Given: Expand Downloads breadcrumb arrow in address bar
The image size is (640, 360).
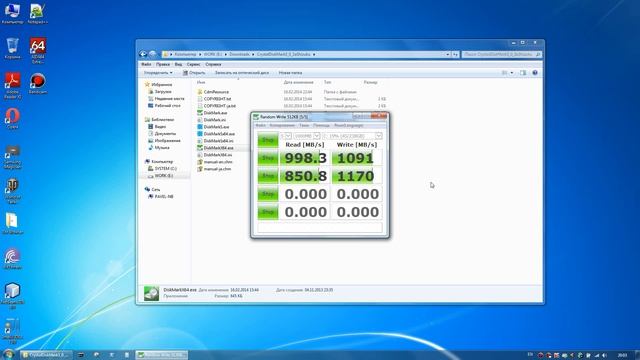Looking at the screenshot, I should 253,54.
